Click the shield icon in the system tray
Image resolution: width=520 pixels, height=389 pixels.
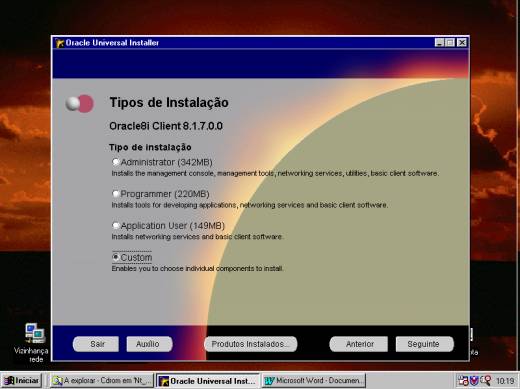474,381
